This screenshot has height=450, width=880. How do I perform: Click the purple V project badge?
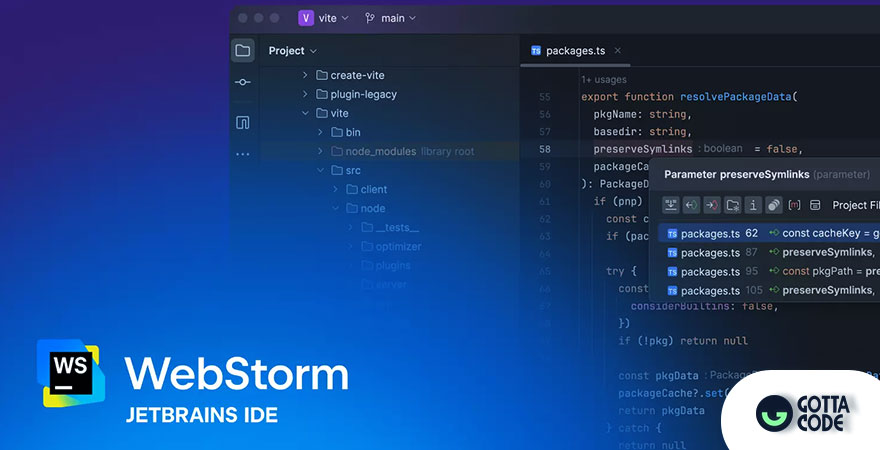coord(306,18)
